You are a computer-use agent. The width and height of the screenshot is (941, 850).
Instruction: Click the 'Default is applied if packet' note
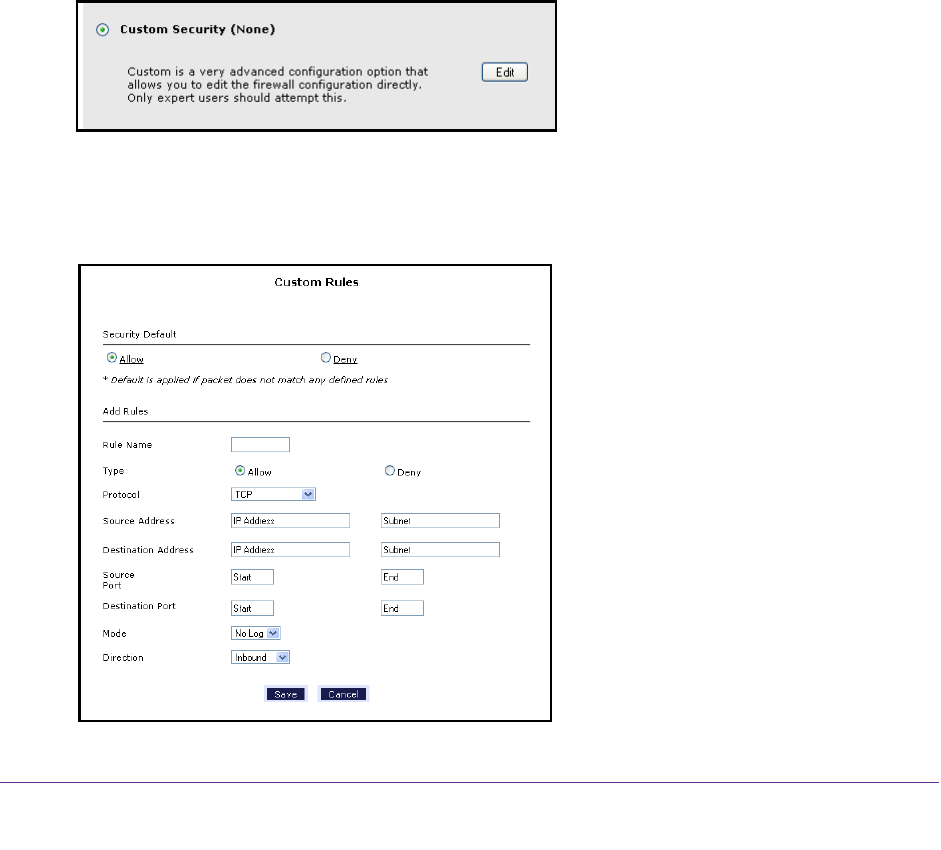click(x=245, y=380)
